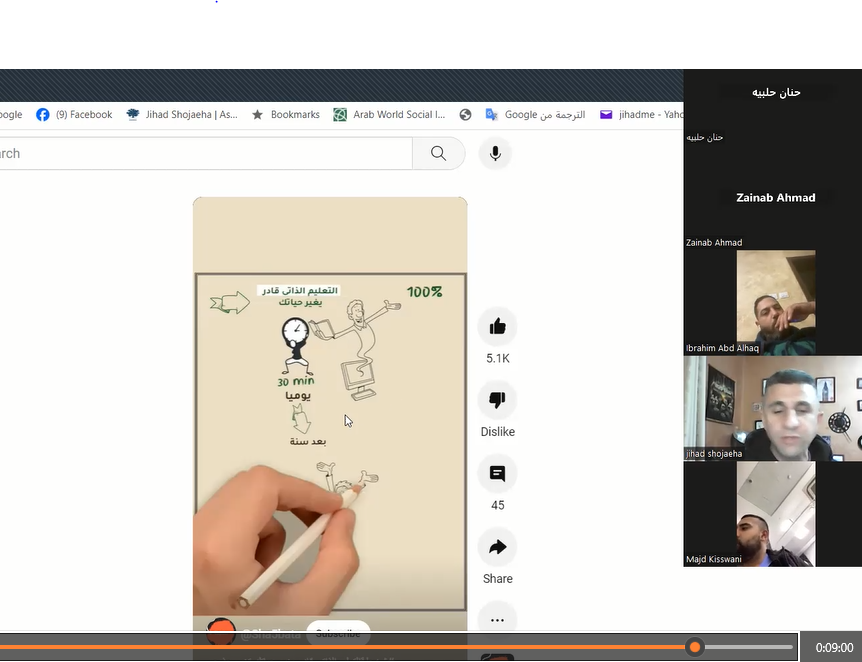Select حنان حلبيه participant tile

click(772, 107)
